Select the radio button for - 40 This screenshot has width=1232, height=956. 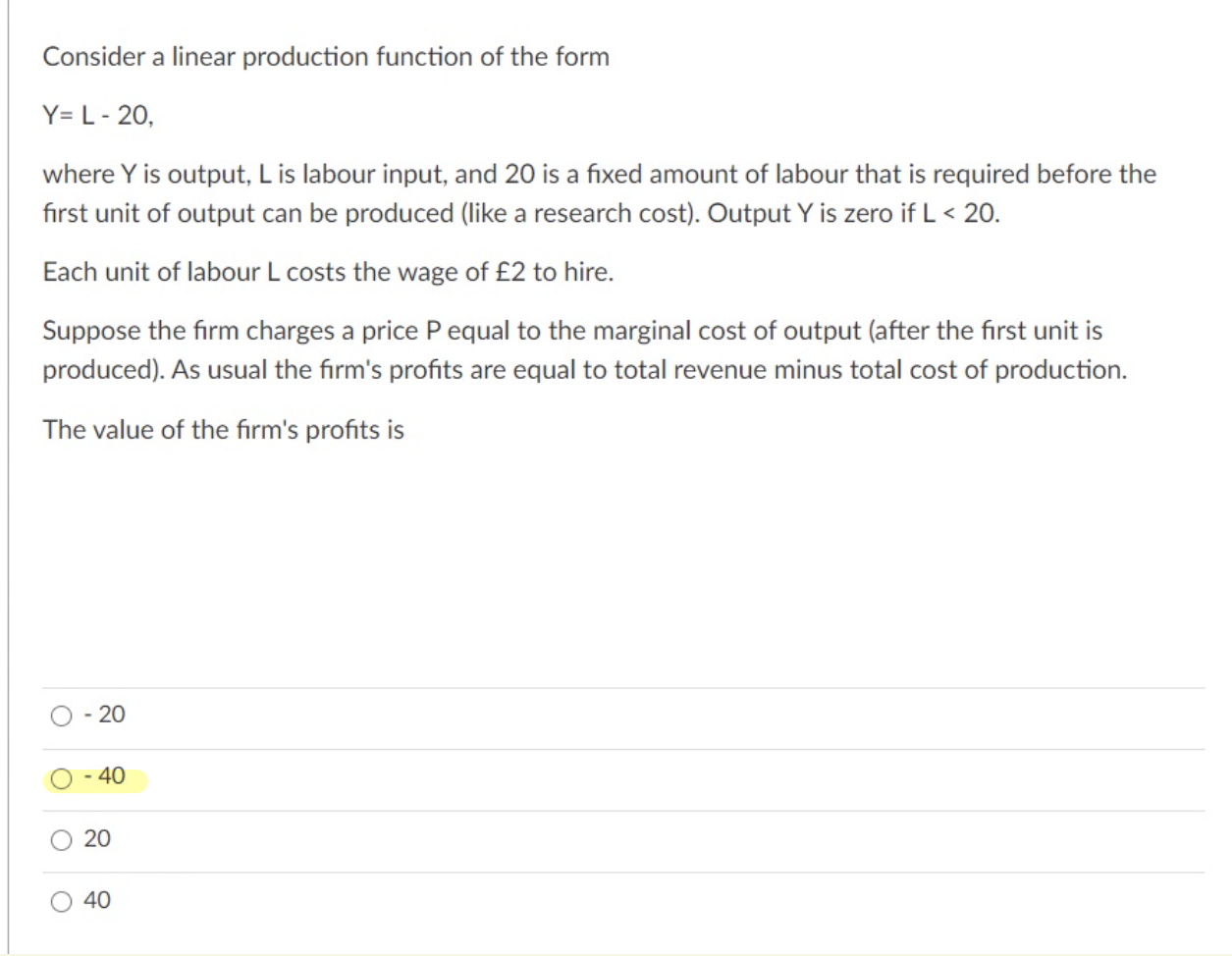coord(61,776)
